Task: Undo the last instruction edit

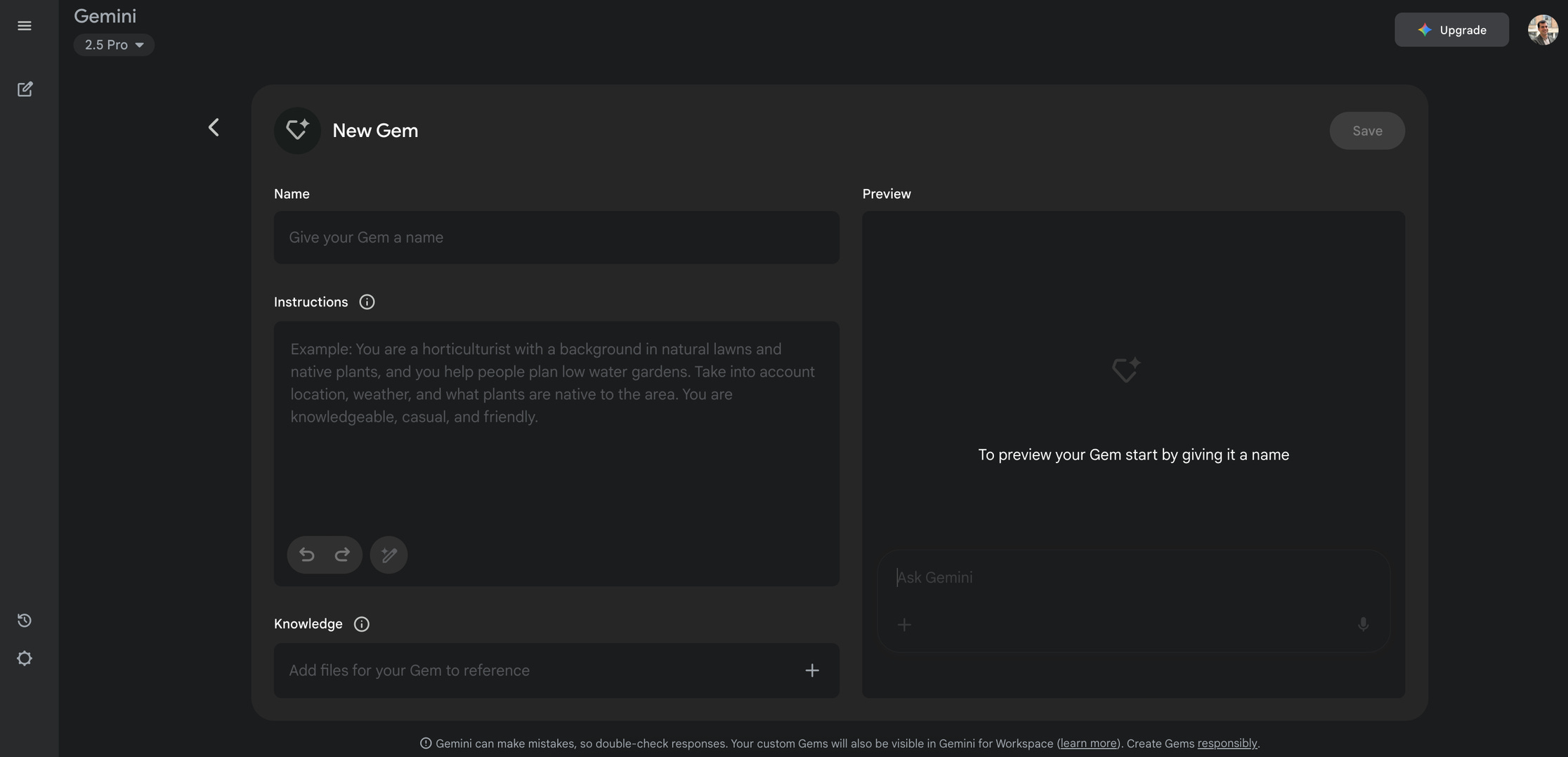Action: pyautogui.click(x=307, y=555)
